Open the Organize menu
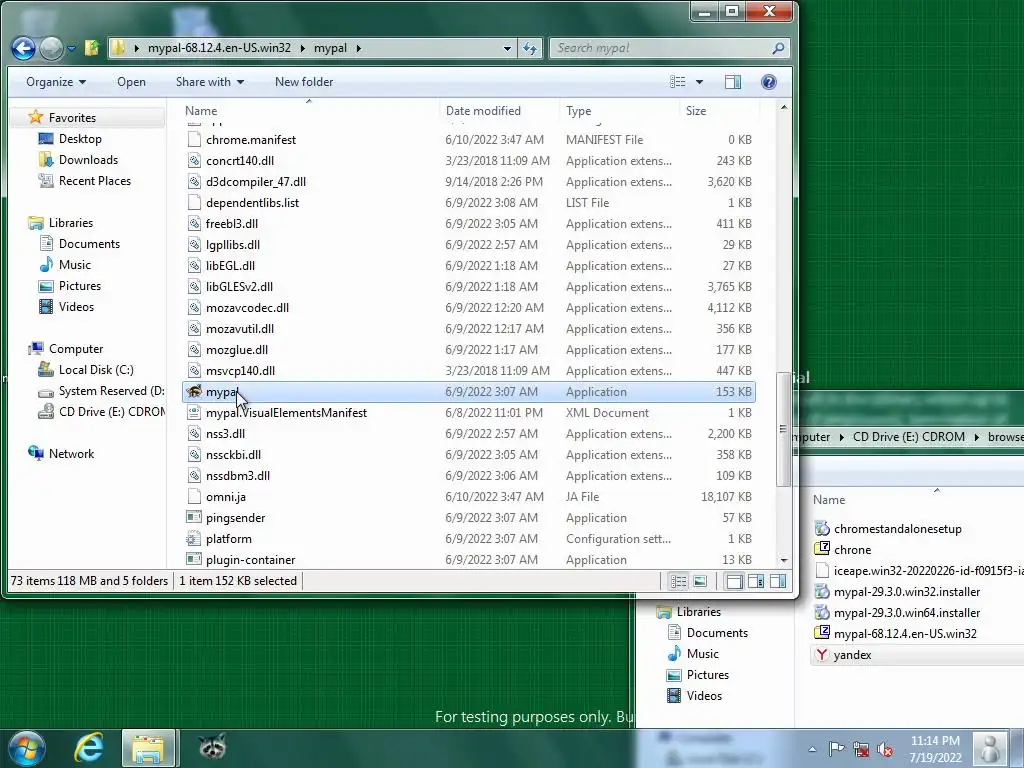This screenshot has height=768, width=1024. pos(56,82)
